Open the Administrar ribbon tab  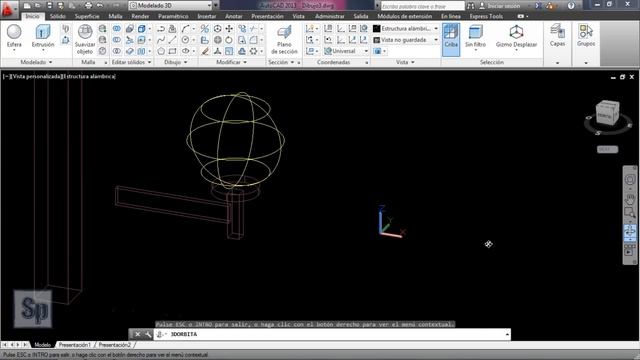330,16
